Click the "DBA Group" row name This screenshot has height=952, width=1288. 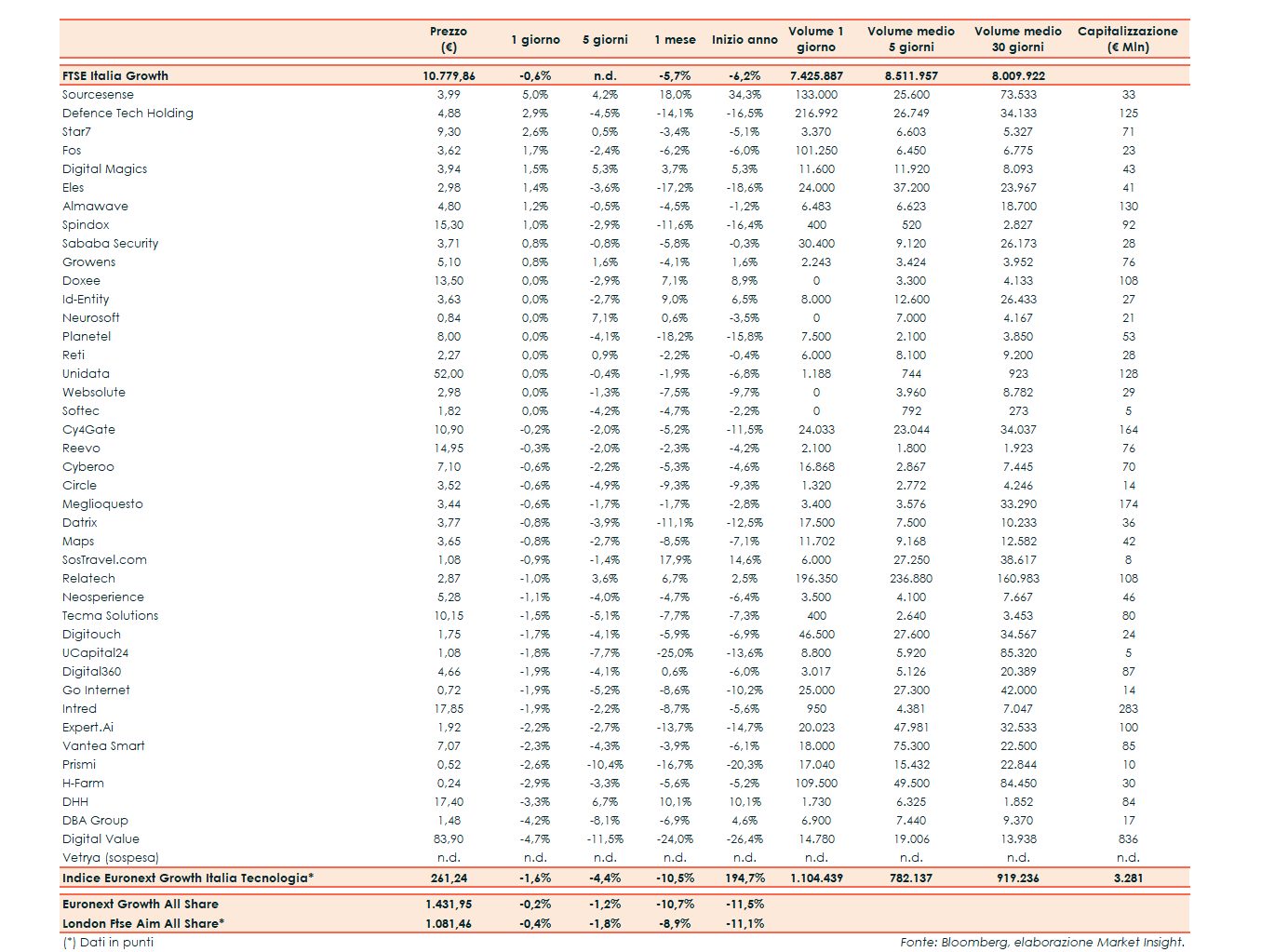tap(95, 820)
